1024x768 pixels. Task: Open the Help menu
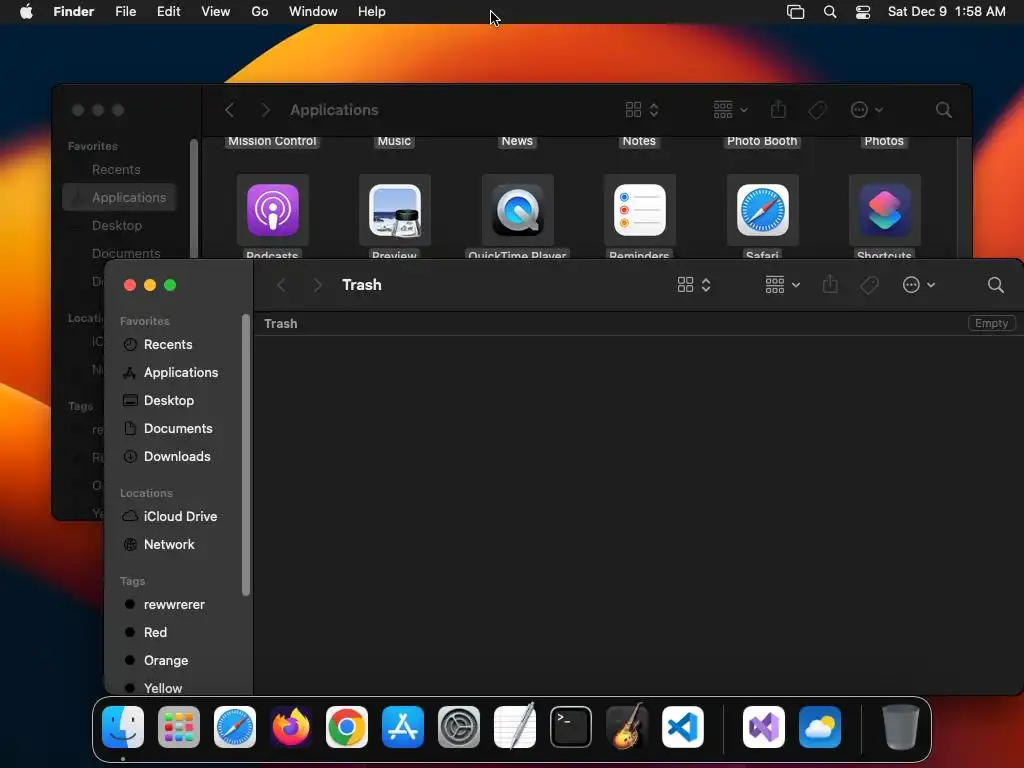pos(372,12)
